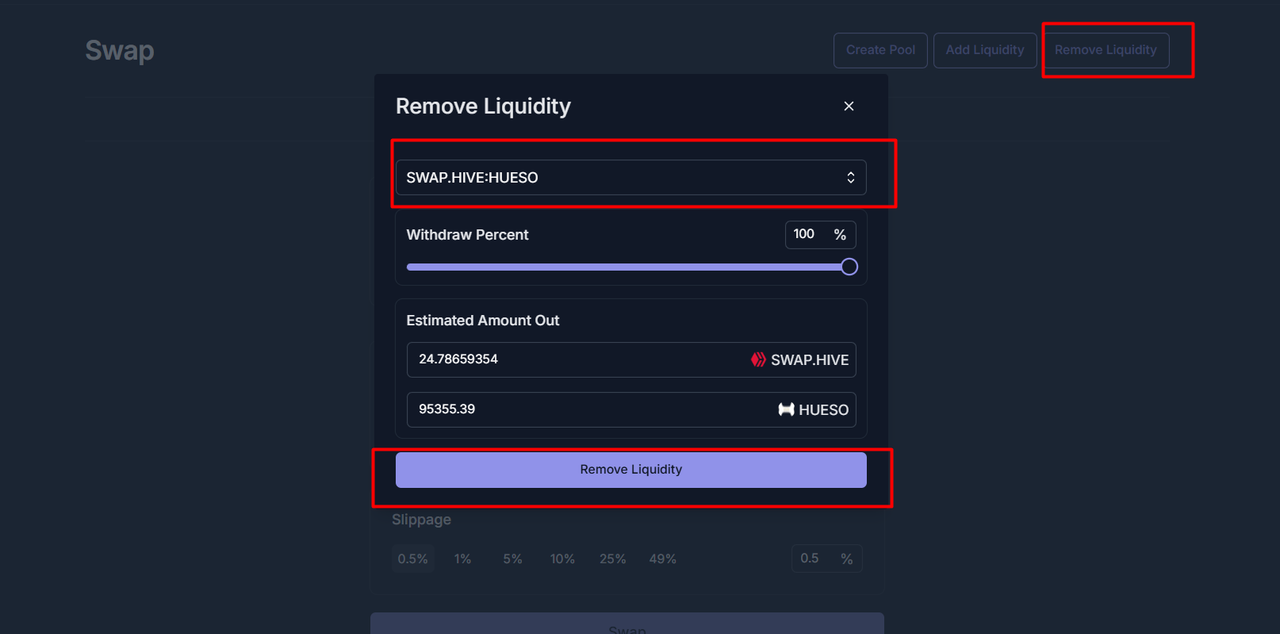Click the Create Pool button

881,50
